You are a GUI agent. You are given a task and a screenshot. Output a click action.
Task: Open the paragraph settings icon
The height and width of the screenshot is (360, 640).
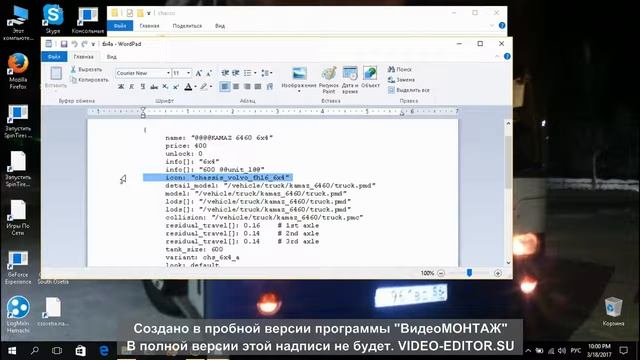click(270, 87)
